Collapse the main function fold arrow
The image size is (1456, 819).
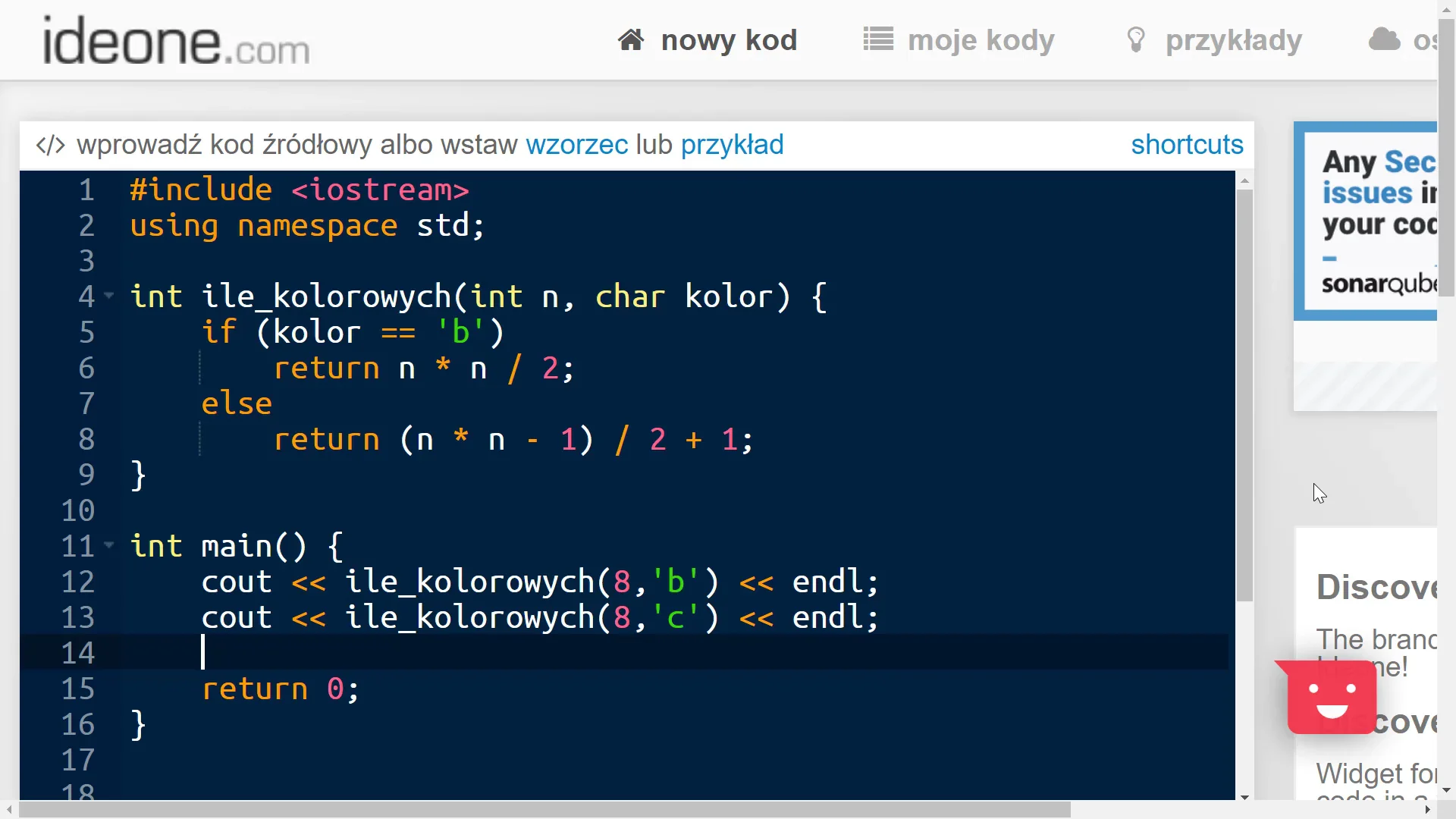[109, 544]
